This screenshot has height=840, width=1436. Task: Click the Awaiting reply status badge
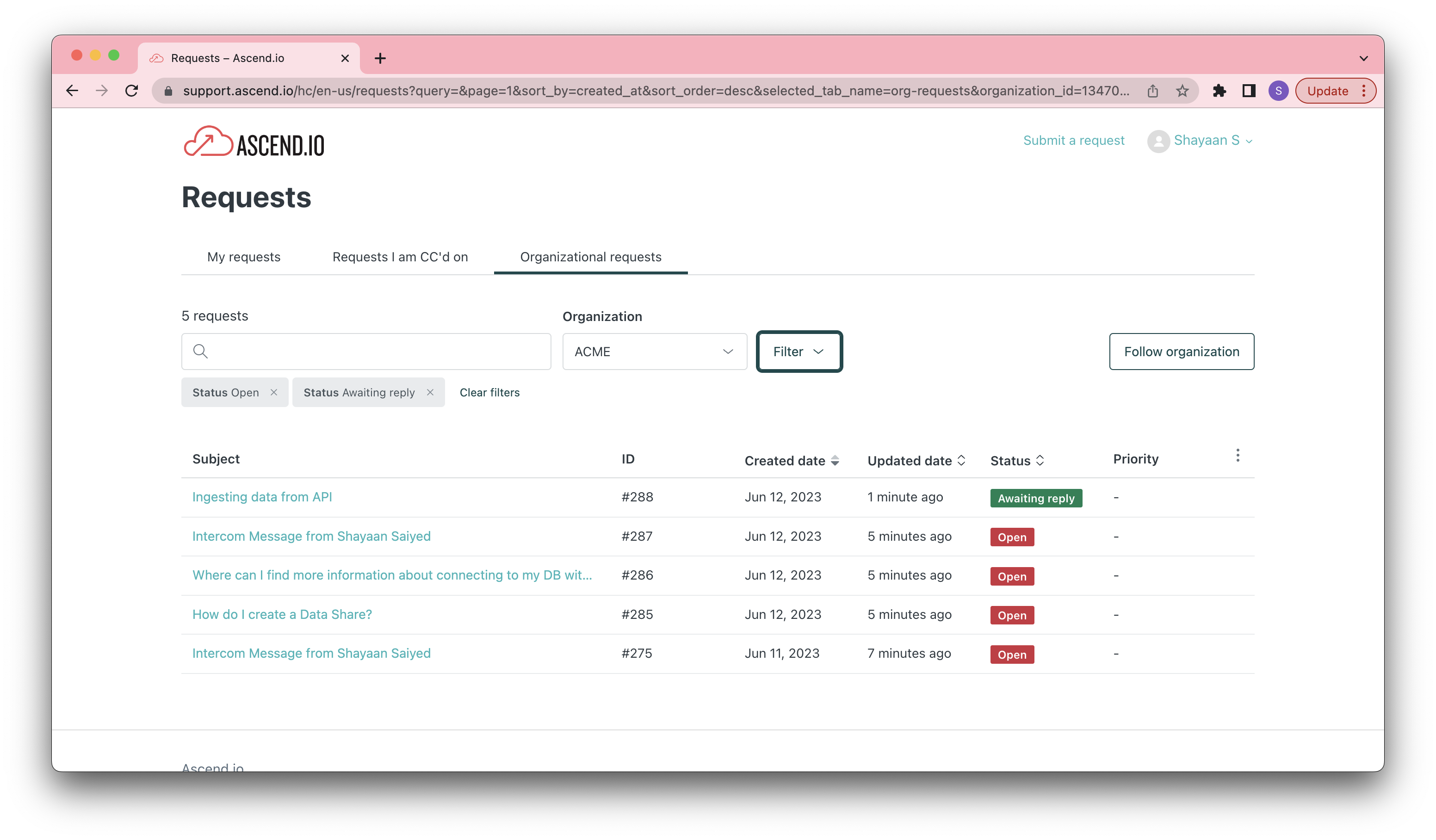1035,498
